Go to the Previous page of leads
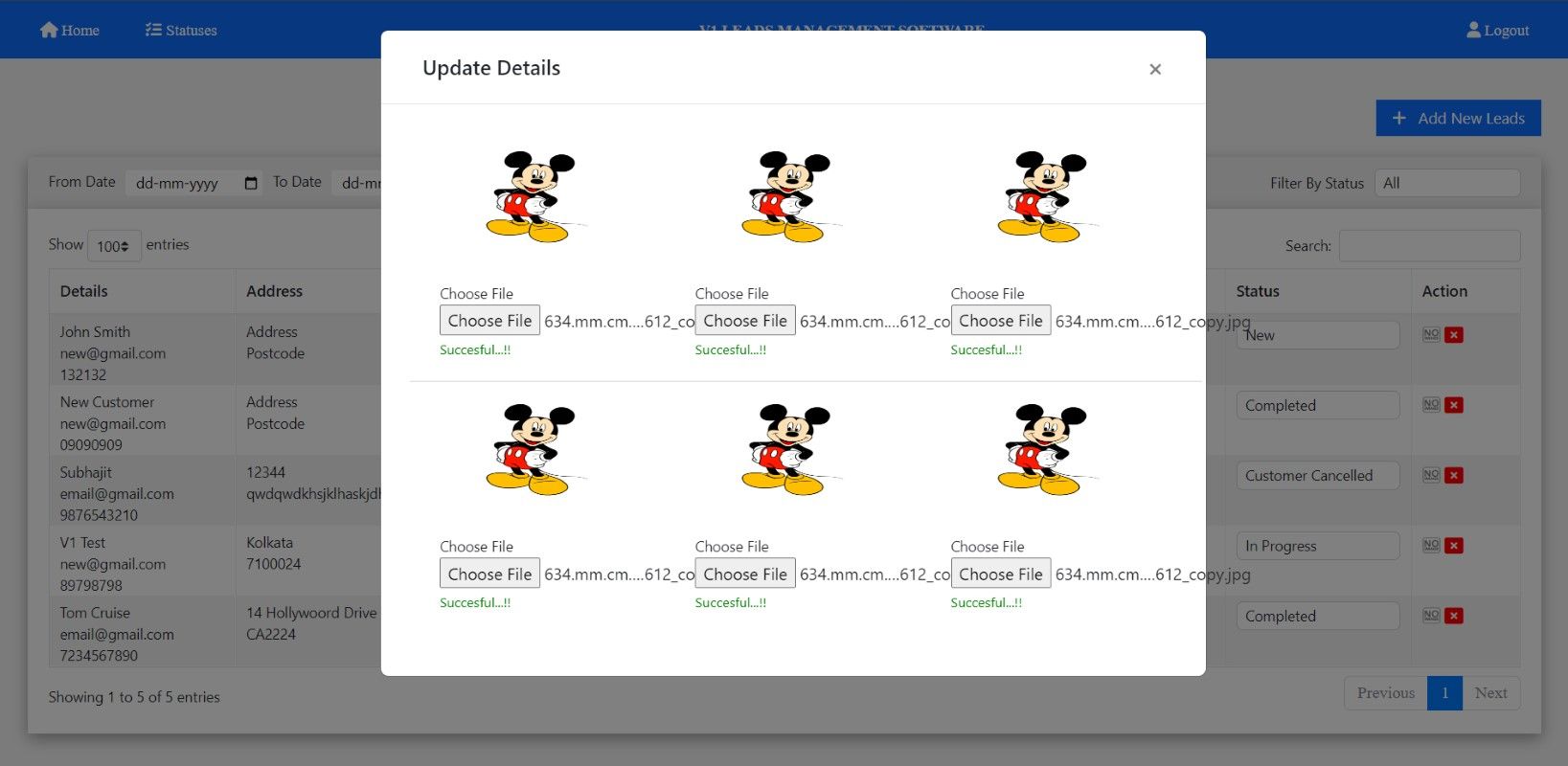This screenshot has height=766, width=1568. [1386, 693]
